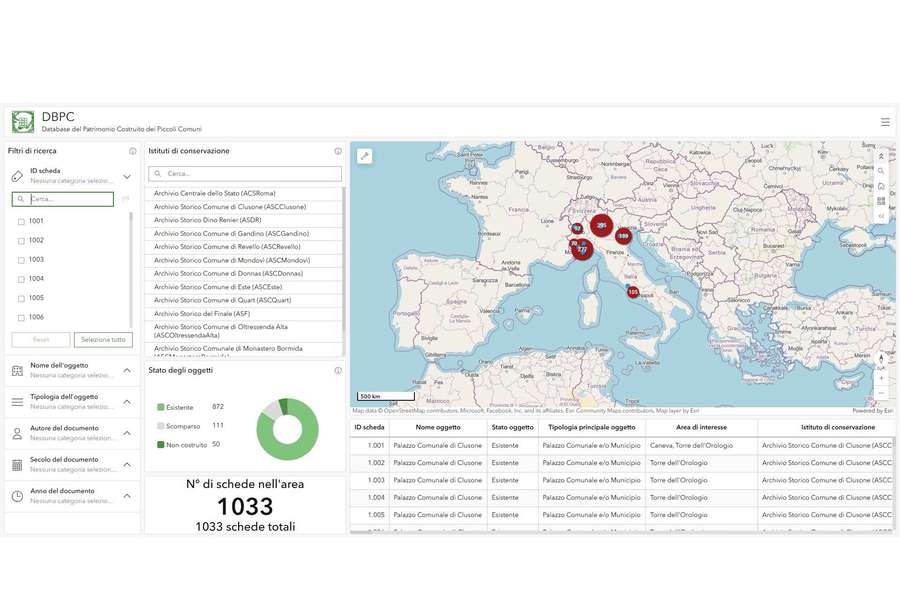
Task: Click info icon in Filtri di ricerca panel
Action: (x=133, y=151)
